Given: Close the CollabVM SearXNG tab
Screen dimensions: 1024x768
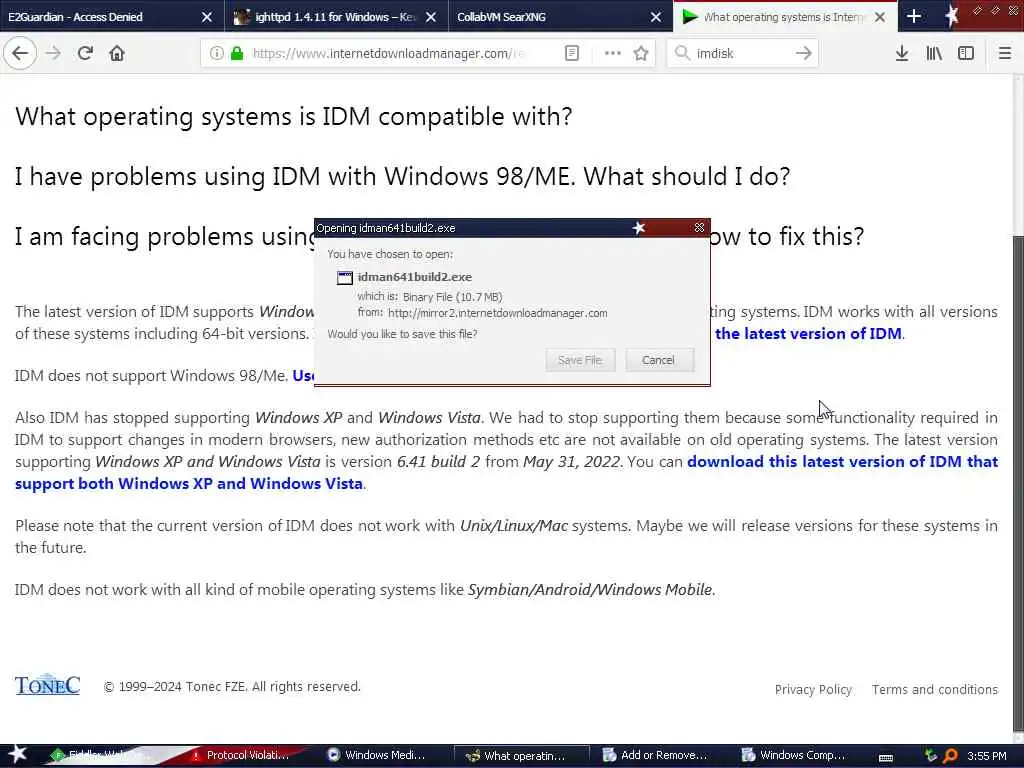Looking at the screenshot, I should [x=656, y=17].
